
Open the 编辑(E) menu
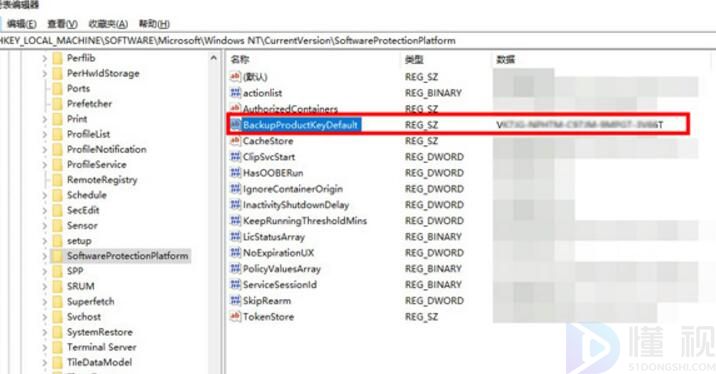click(21, 24)
